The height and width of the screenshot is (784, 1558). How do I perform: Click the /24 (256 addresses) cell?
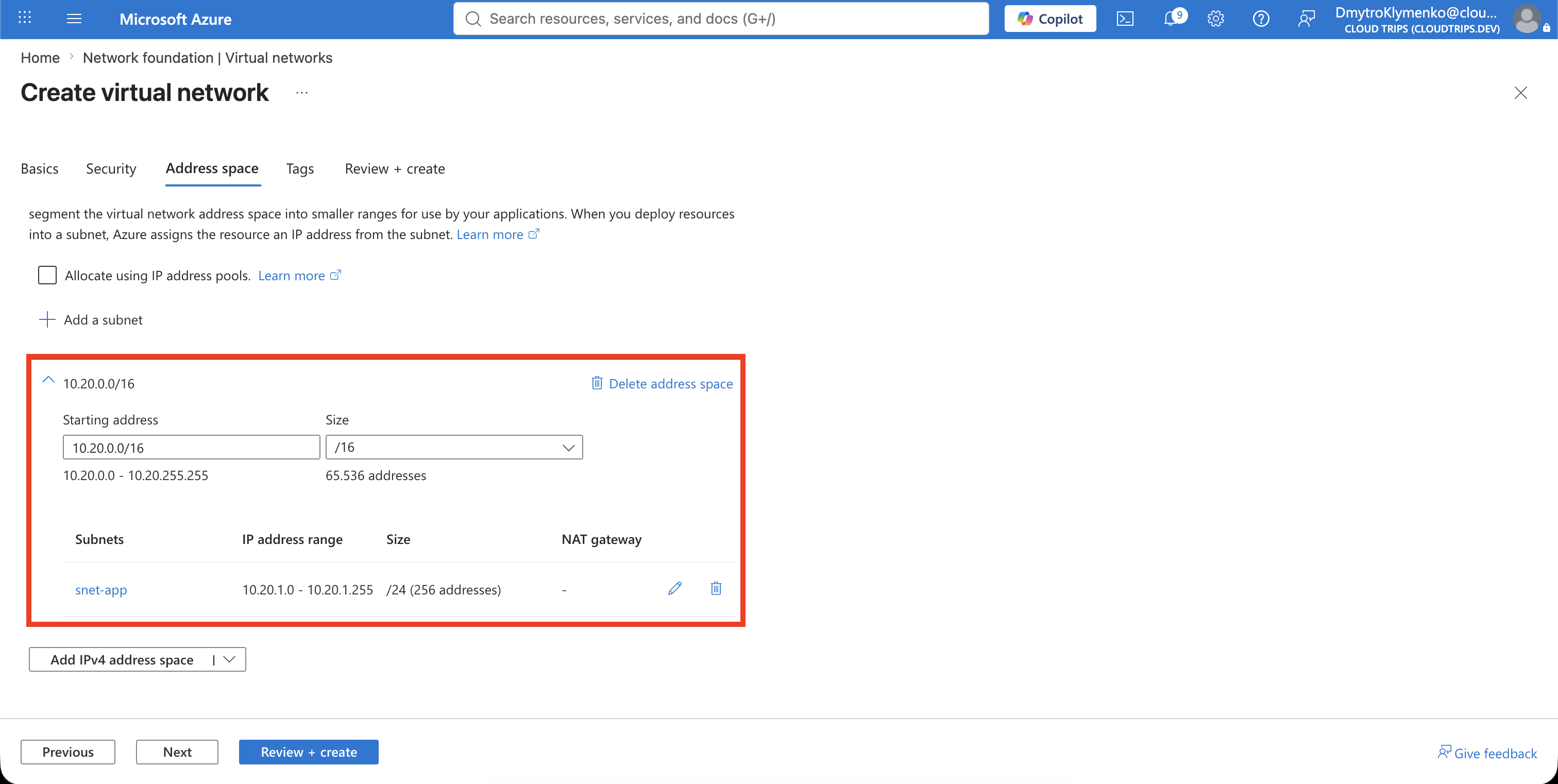click(443, 589)
